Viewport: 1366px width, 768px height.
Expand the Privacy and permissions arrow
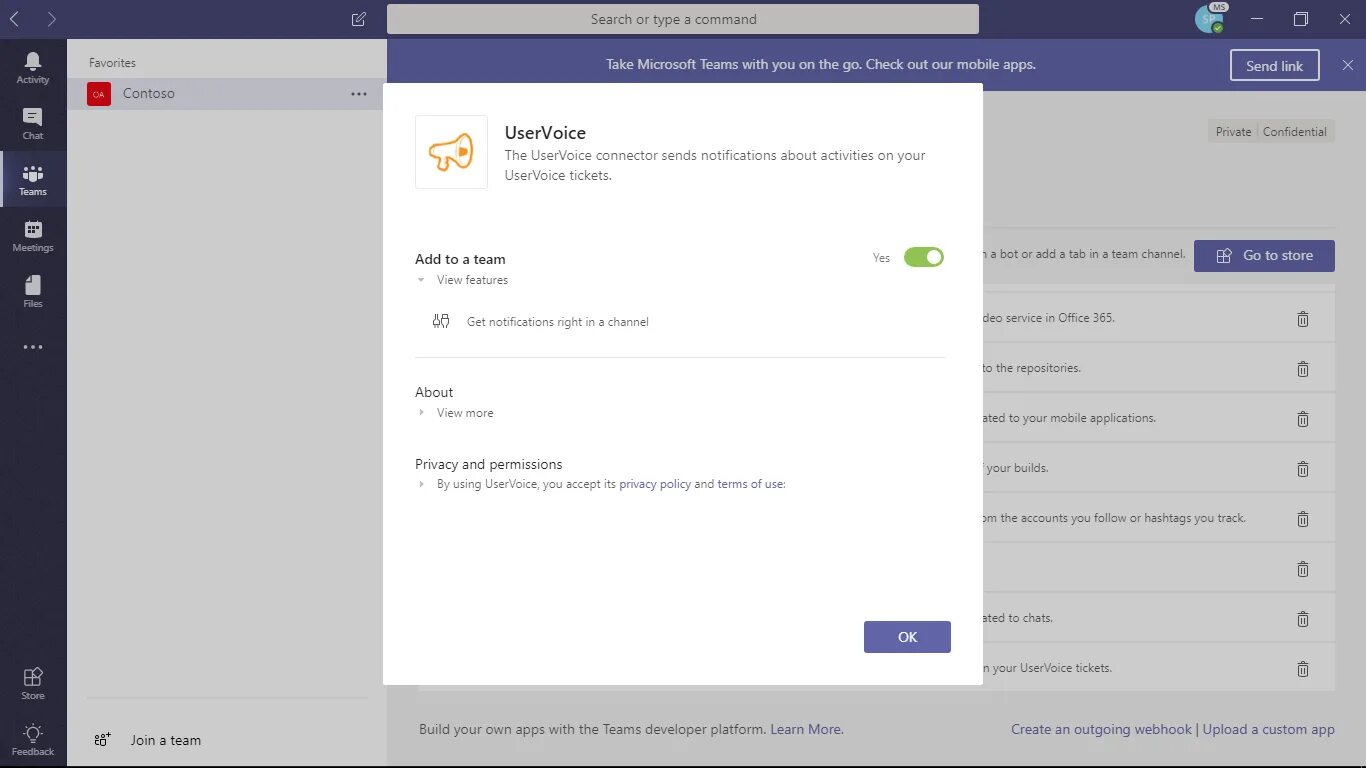pos(421,484)
